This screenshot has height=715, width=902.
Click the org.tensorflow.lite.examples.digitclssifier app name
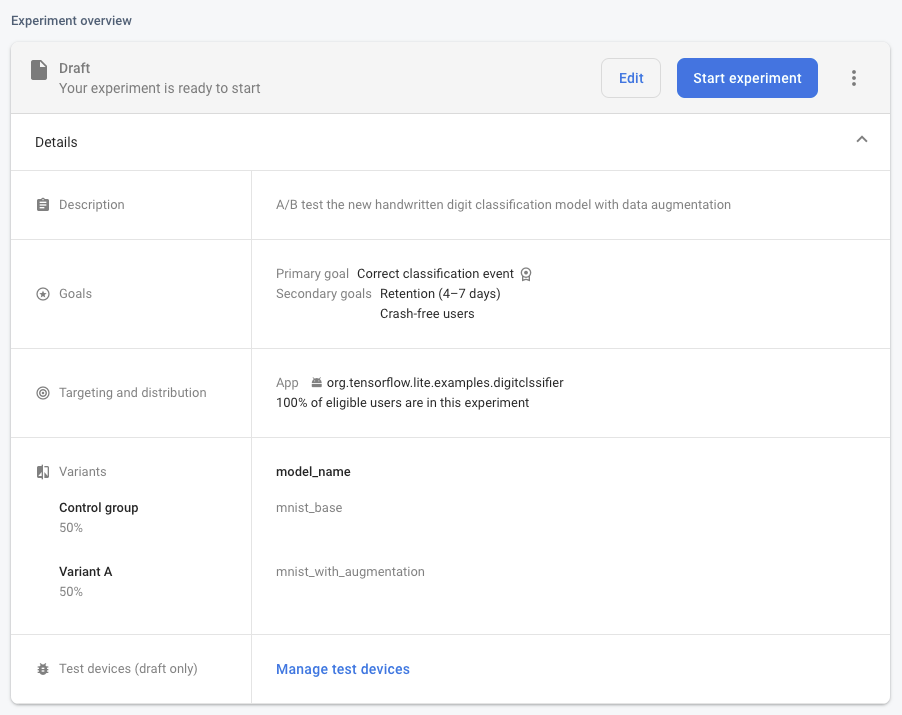[445, 383]
